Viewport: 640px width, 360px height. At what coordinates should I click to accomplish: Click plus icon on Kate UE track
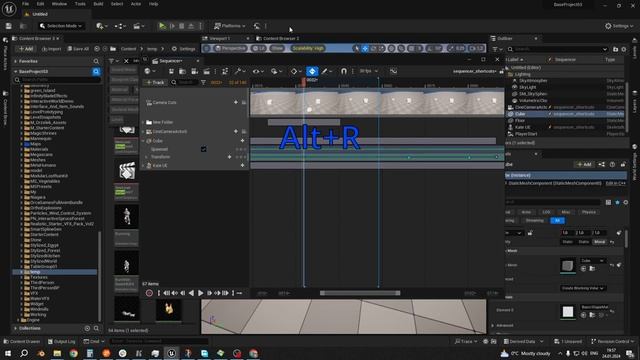242,166
